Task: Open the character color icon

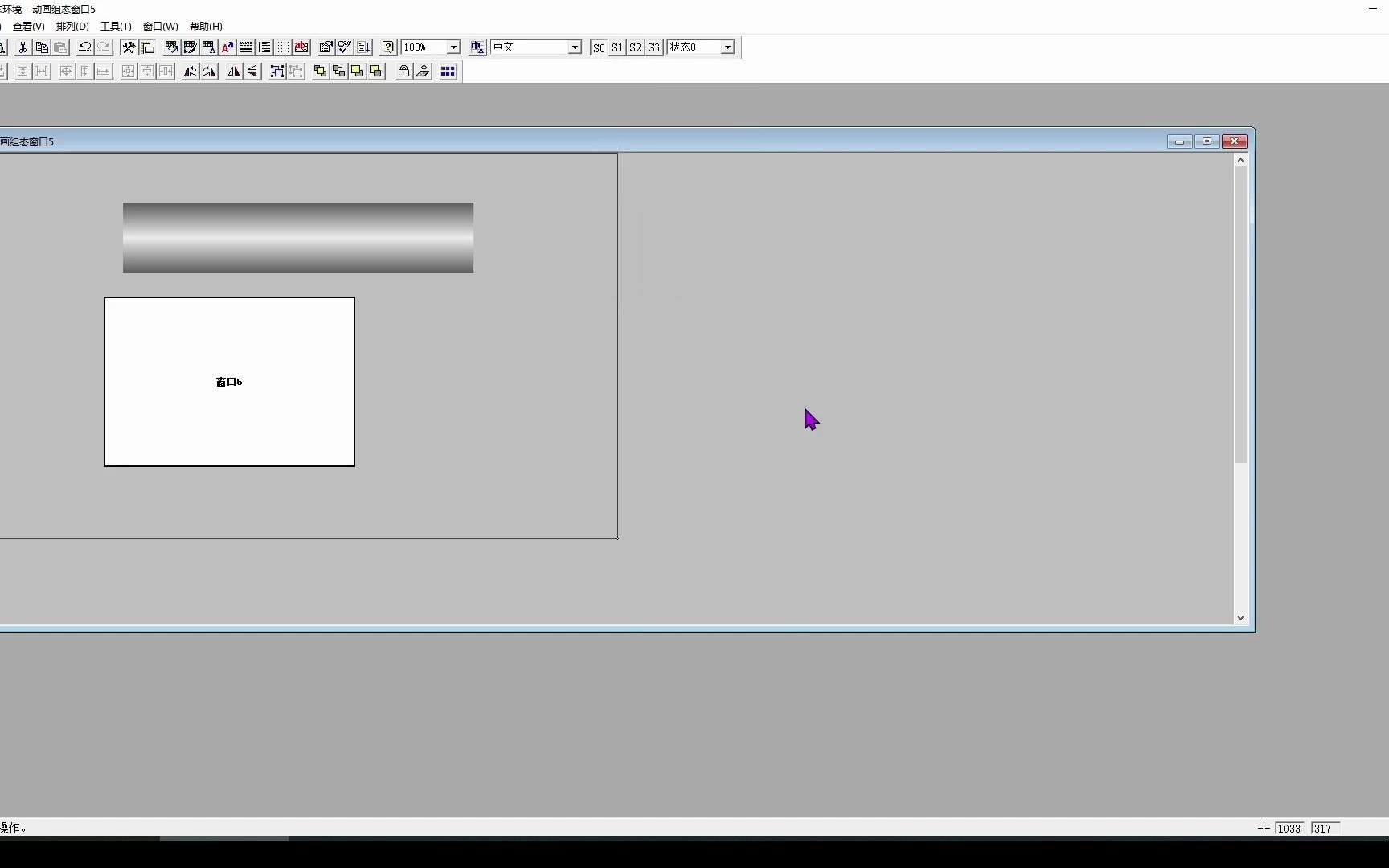Action: coord(208,47)
